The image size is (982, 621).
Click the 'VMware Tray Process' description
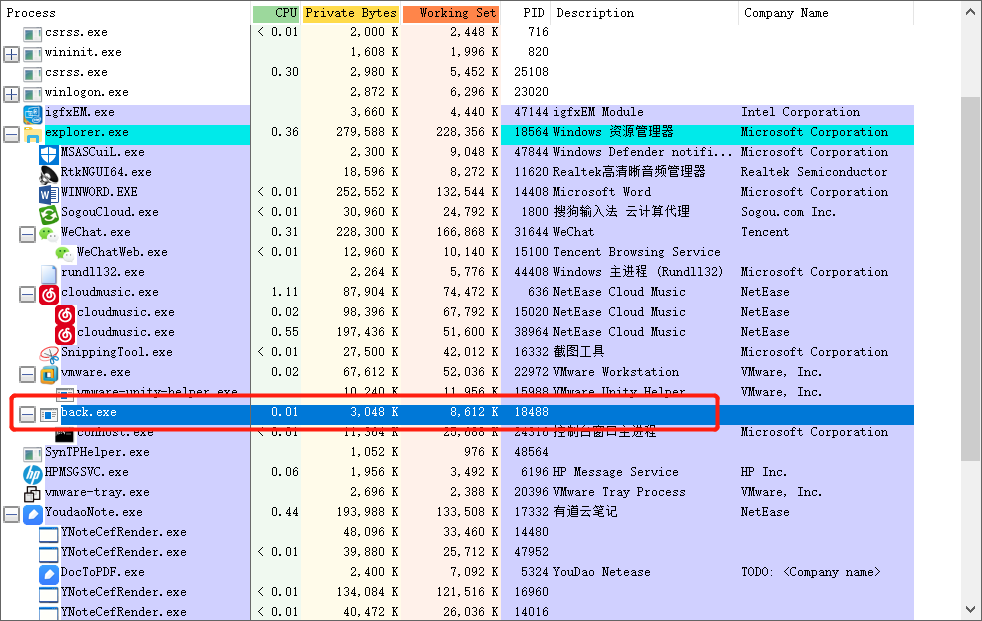619,493
